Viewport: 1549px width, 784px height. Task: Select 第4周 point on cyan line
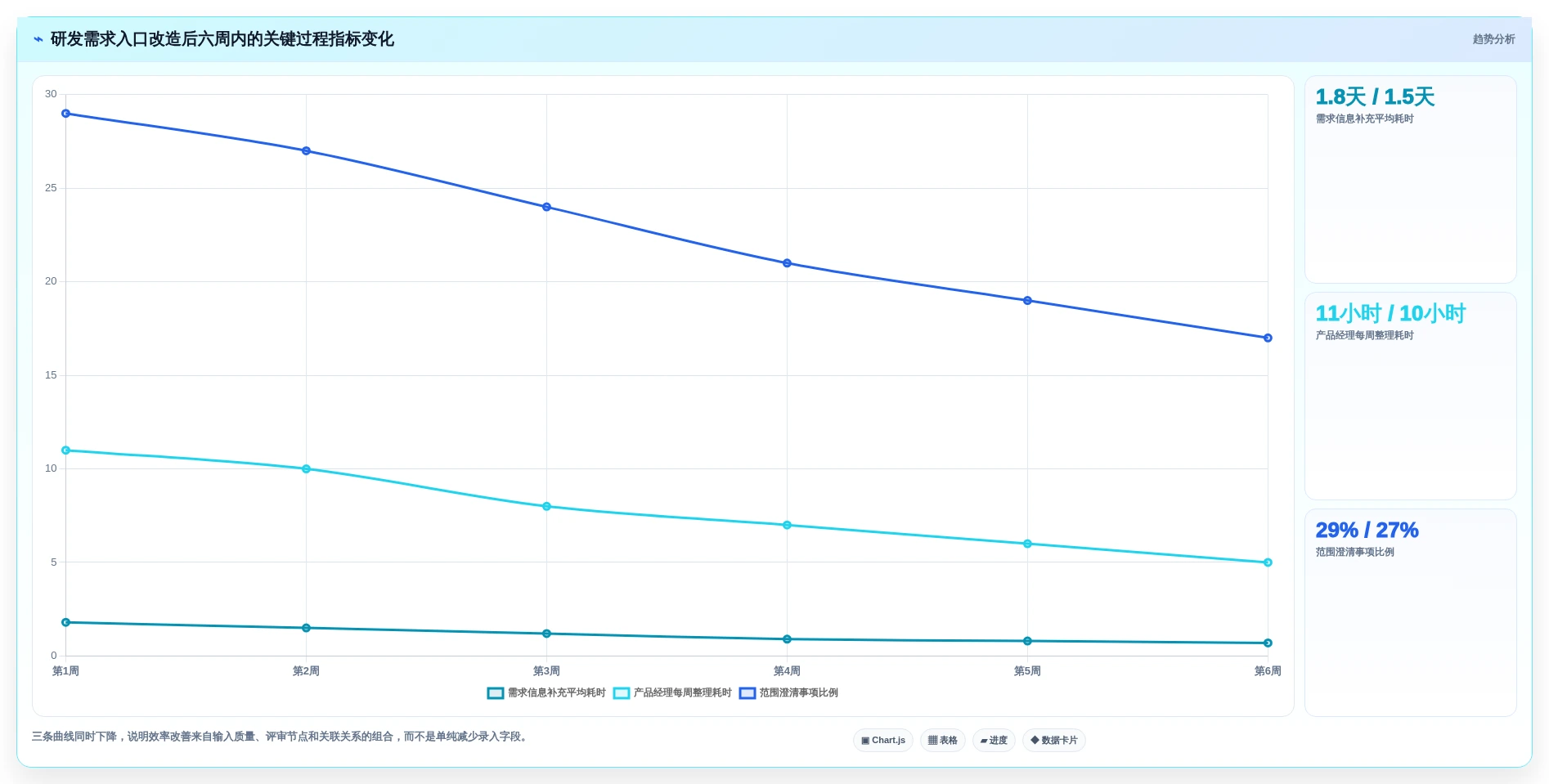pyautogui.click(x=787, y=525)
